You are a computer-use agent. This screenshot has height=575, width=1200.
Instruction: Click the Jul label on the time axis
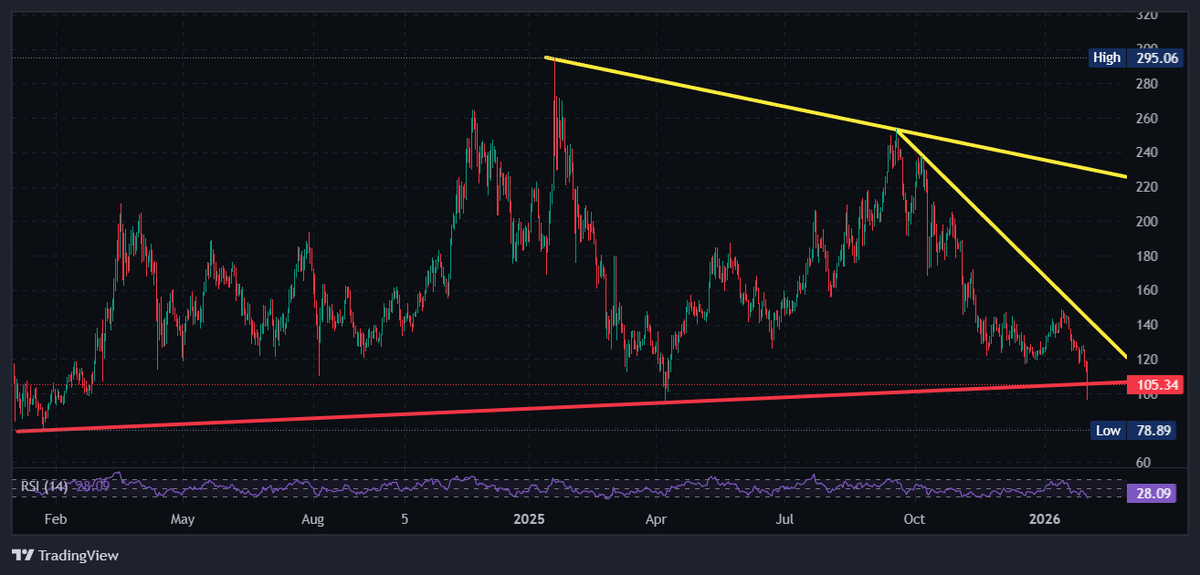point(786,520)
